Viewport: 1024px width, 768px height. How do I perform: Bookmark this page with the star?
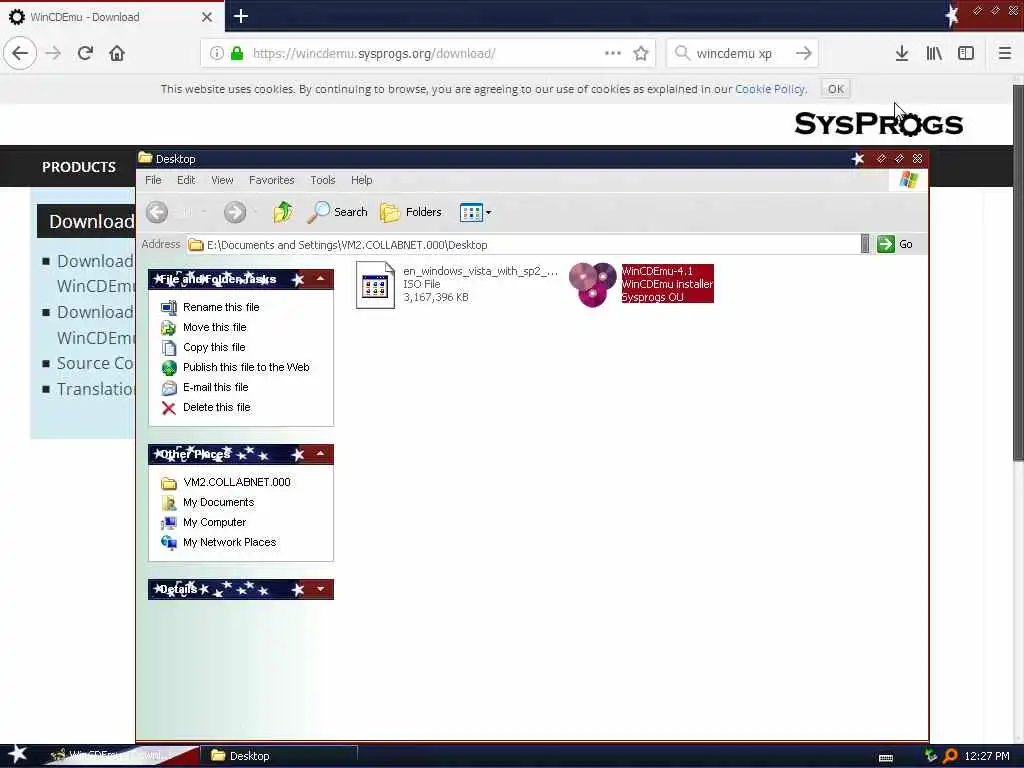(x=641, y=53)
